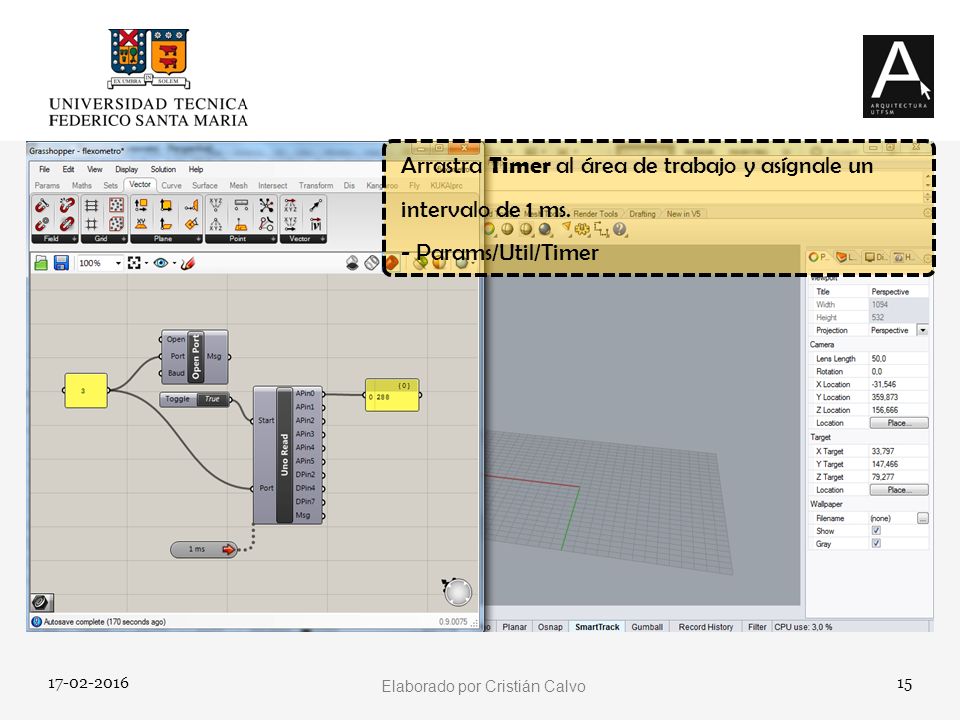Open the Solution menu
Viewport: 960px width, 720px height.
pyautogui.click(x=163, y=170)
